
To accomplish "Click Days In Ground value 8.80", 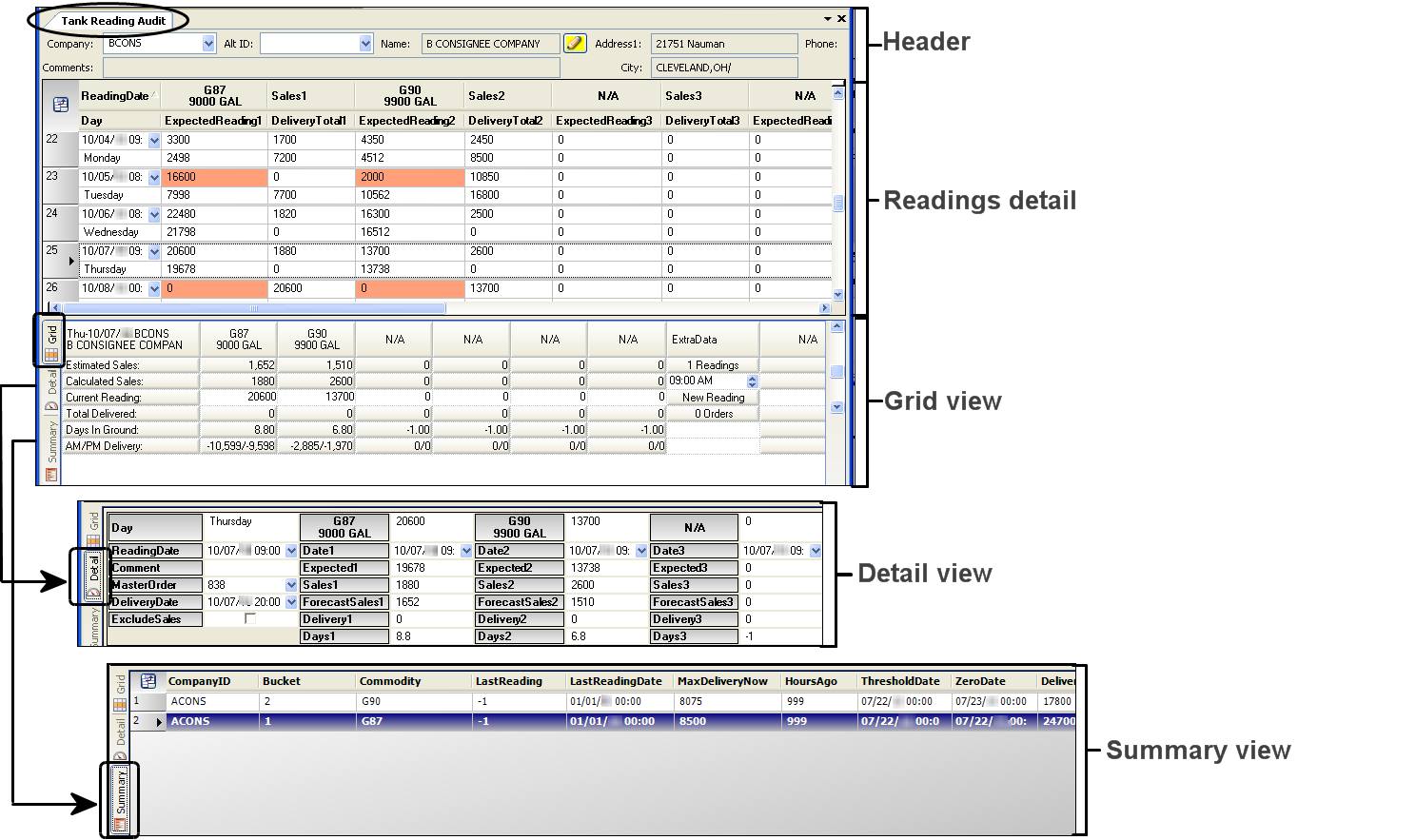I will point(238,430).
